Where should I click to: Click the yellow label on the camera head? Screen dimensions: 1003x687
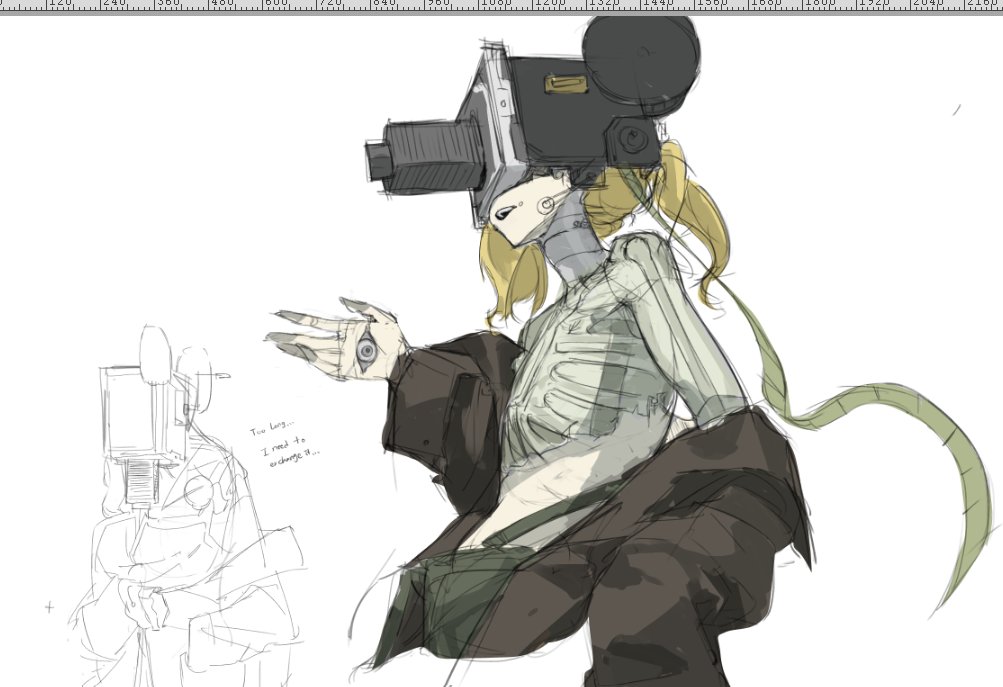tap(567, 84)
